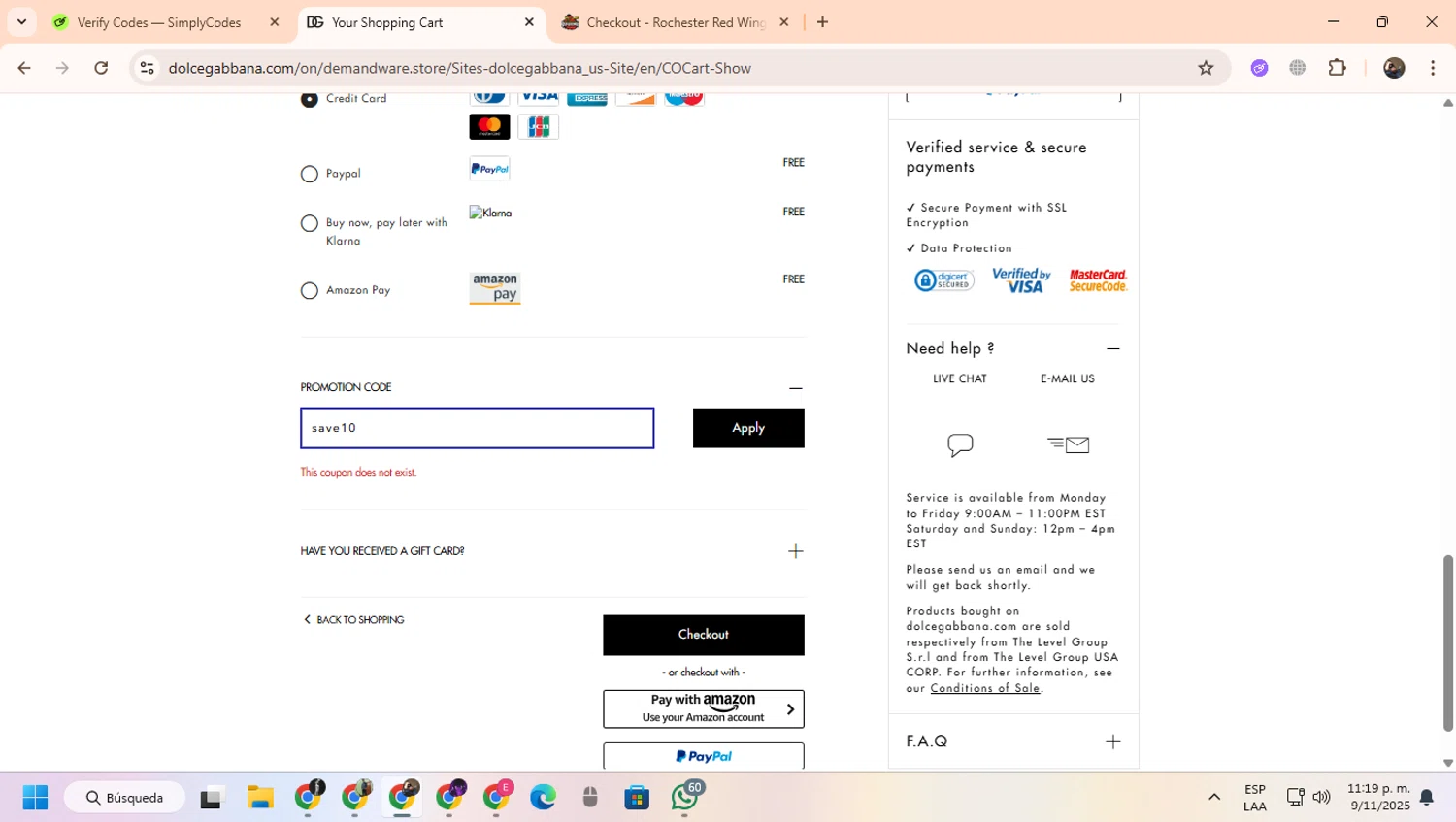
Task: Select the Paypal radio button
Action: click(310, 174)
